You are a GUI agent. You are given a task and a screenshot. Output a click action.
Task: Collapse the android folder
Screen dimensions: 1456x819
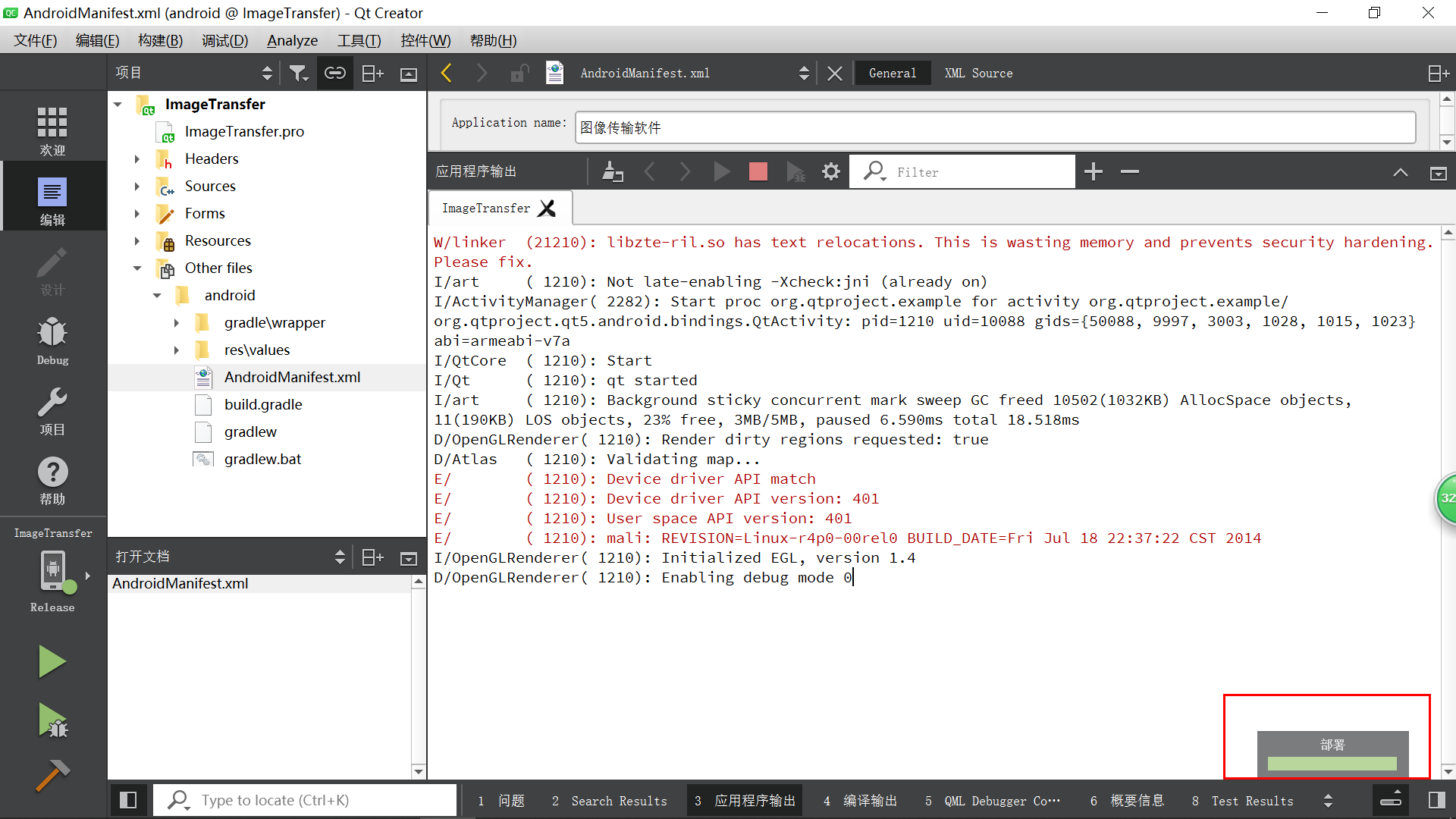[x=157, y=296]
